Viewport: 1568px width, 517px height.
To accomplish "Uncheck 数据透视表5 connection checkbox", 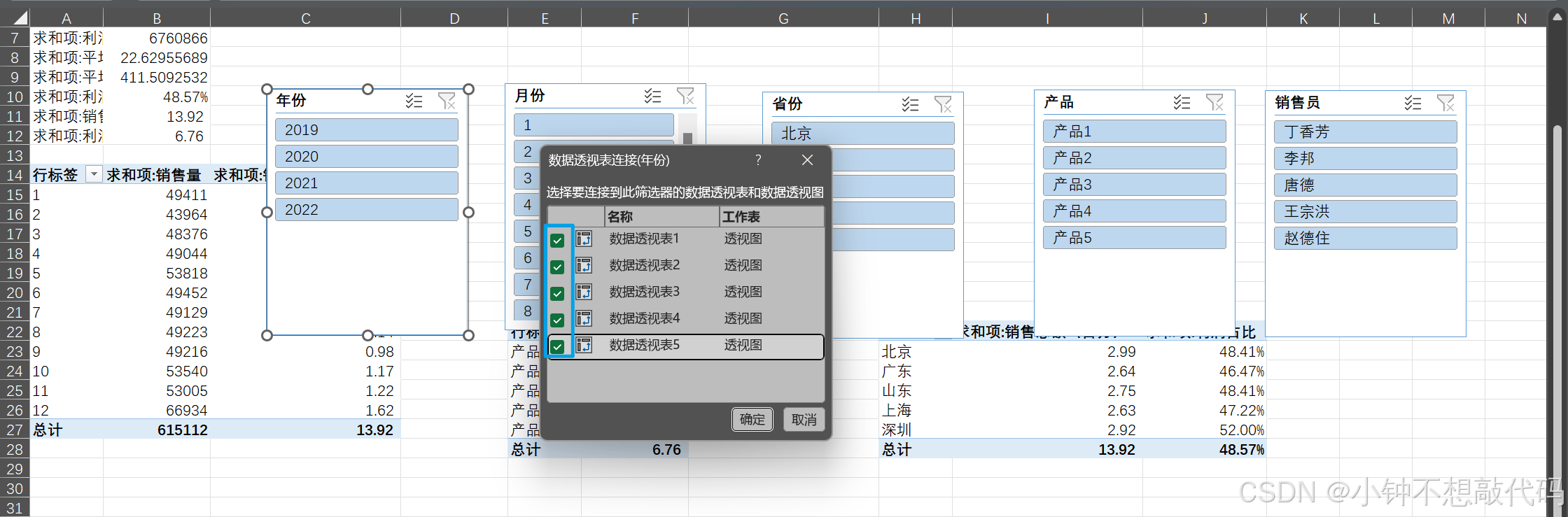I will click(557, 346).
